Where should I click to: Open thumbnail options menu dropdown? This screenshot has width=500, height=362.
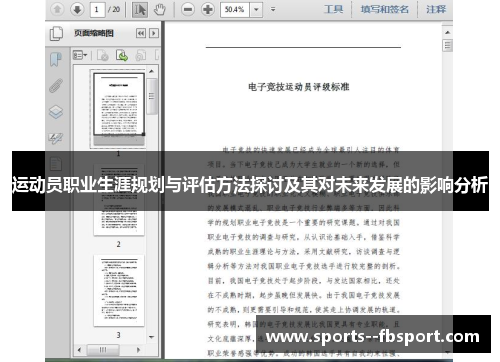(80, 55)
